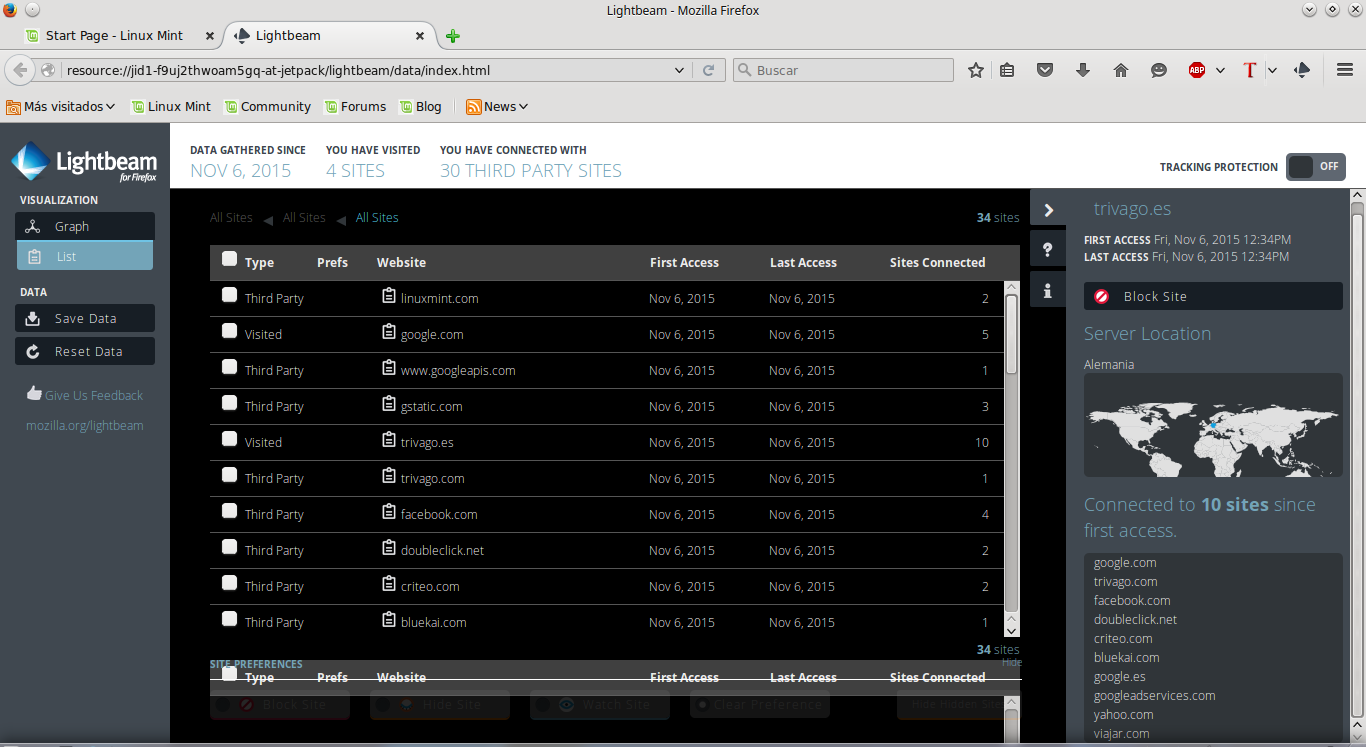The height and width of the screenshot is (747, 1366).
Task: Open preferences icon for linuxmint.com row
Action: pyautogui.click(x=389, y=297)
